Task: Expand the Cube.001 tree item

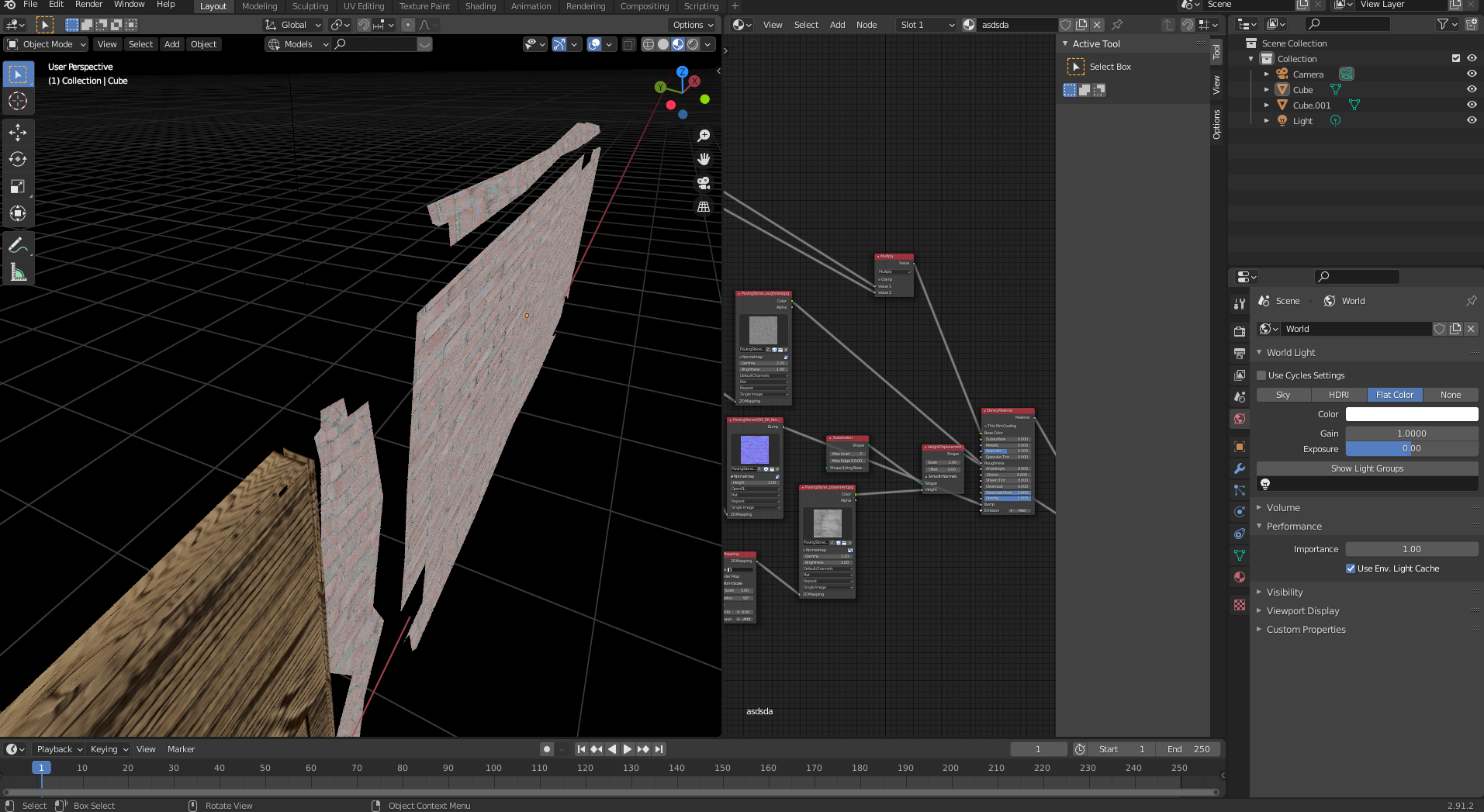Action: [1267, 105]
